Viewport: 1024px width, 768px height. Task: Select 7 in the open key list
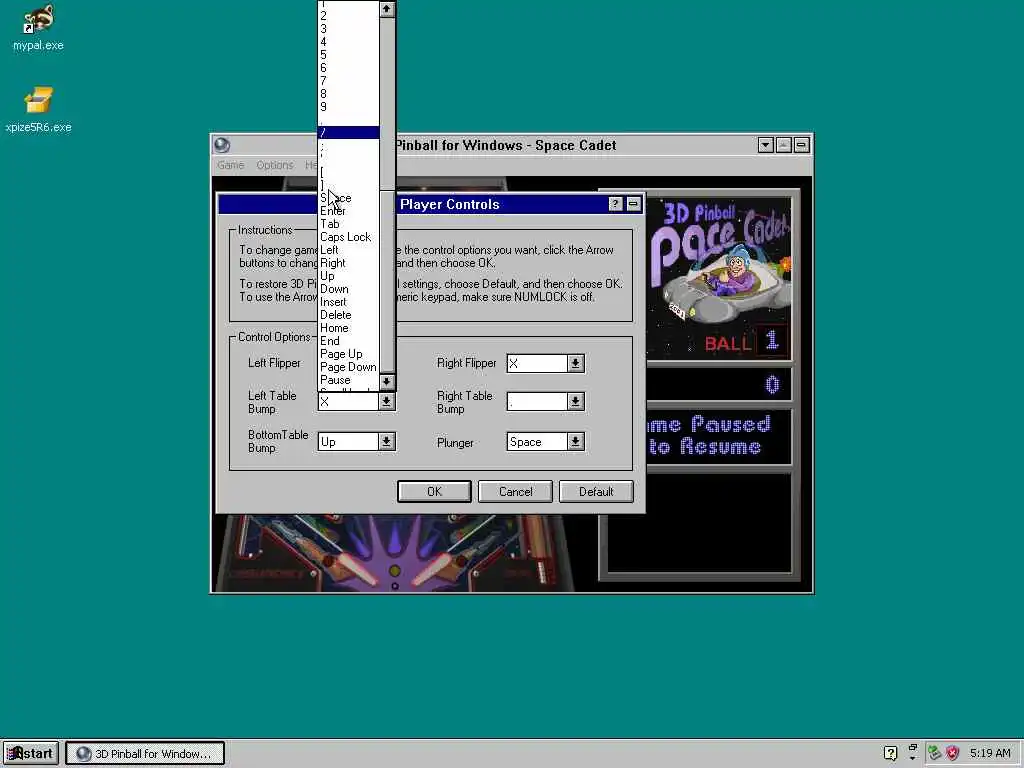(x=348, y=81)
